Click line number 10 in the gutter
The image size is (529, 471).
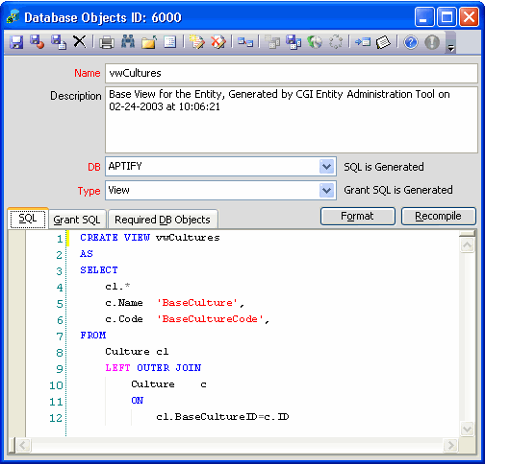tap(56, 385)
